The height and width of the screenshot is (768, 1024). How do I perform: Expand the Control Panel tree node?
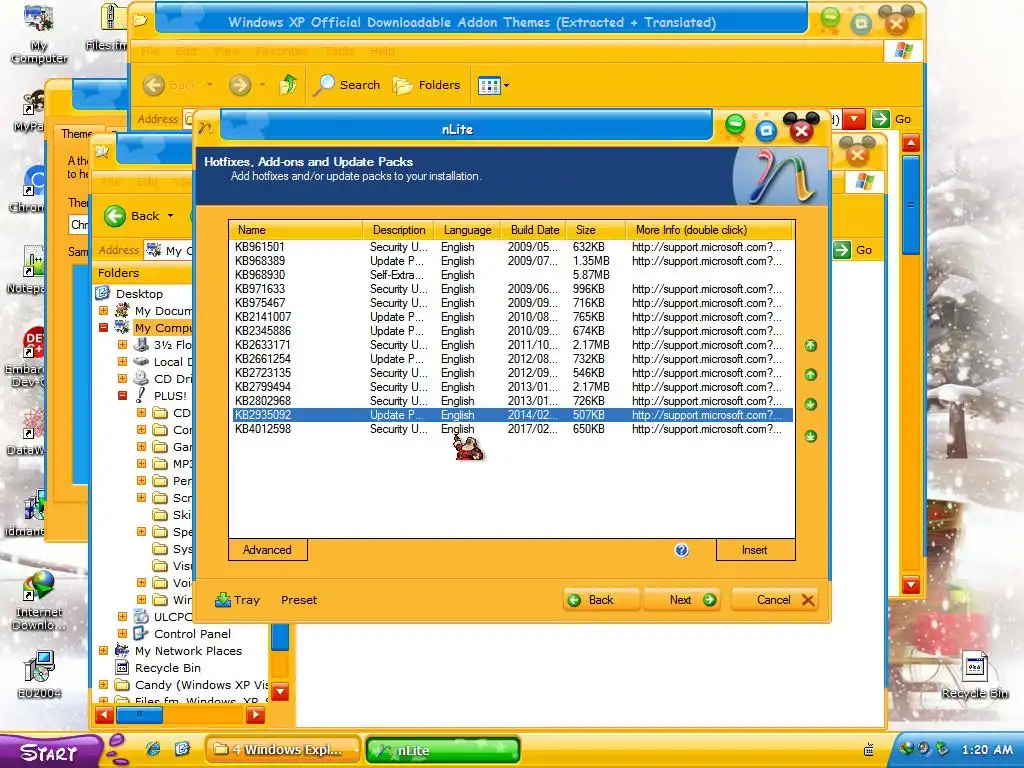122,633
